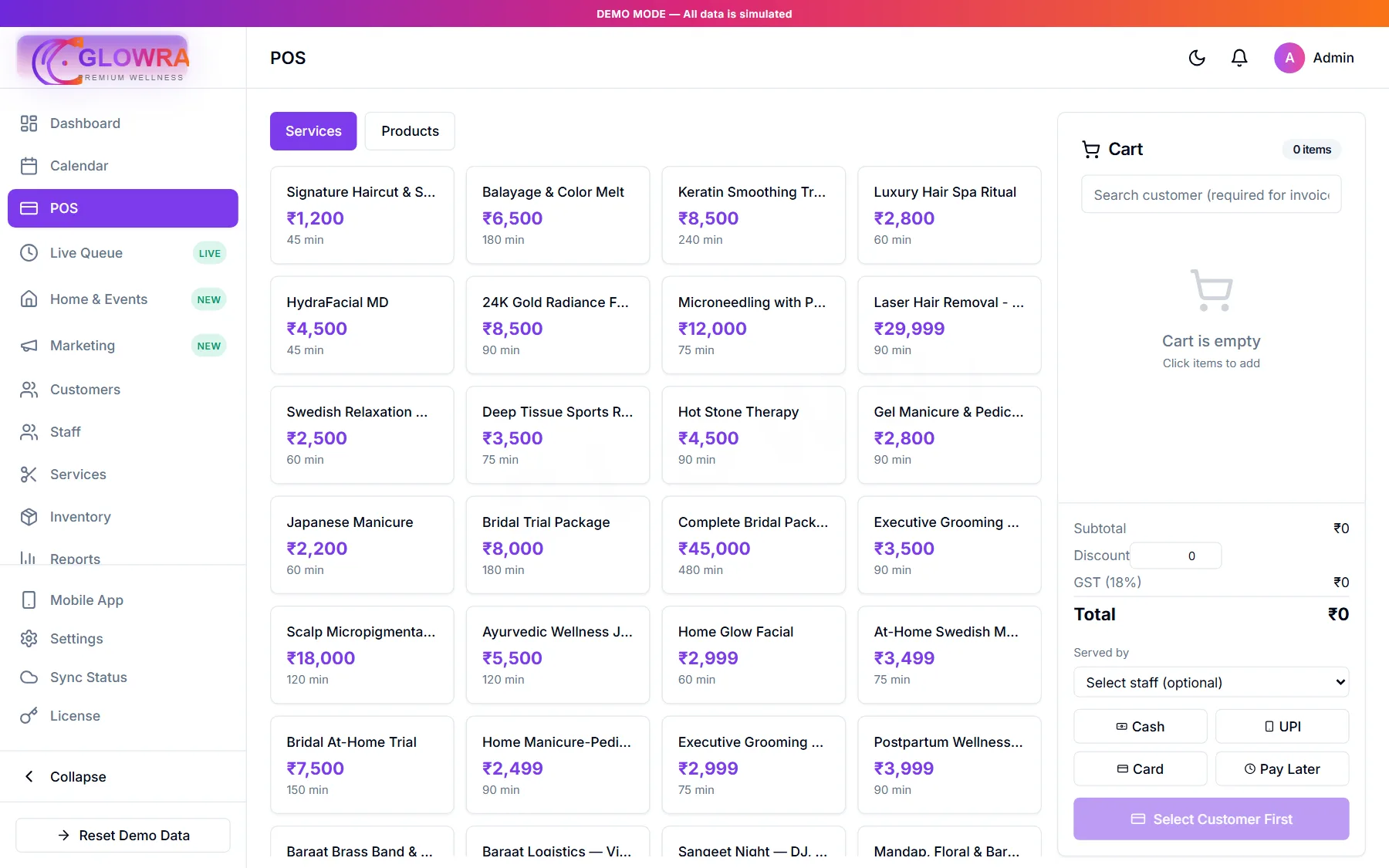
Task: Add Bridal Trial Package to cart
Action: [x=558, y=545]
